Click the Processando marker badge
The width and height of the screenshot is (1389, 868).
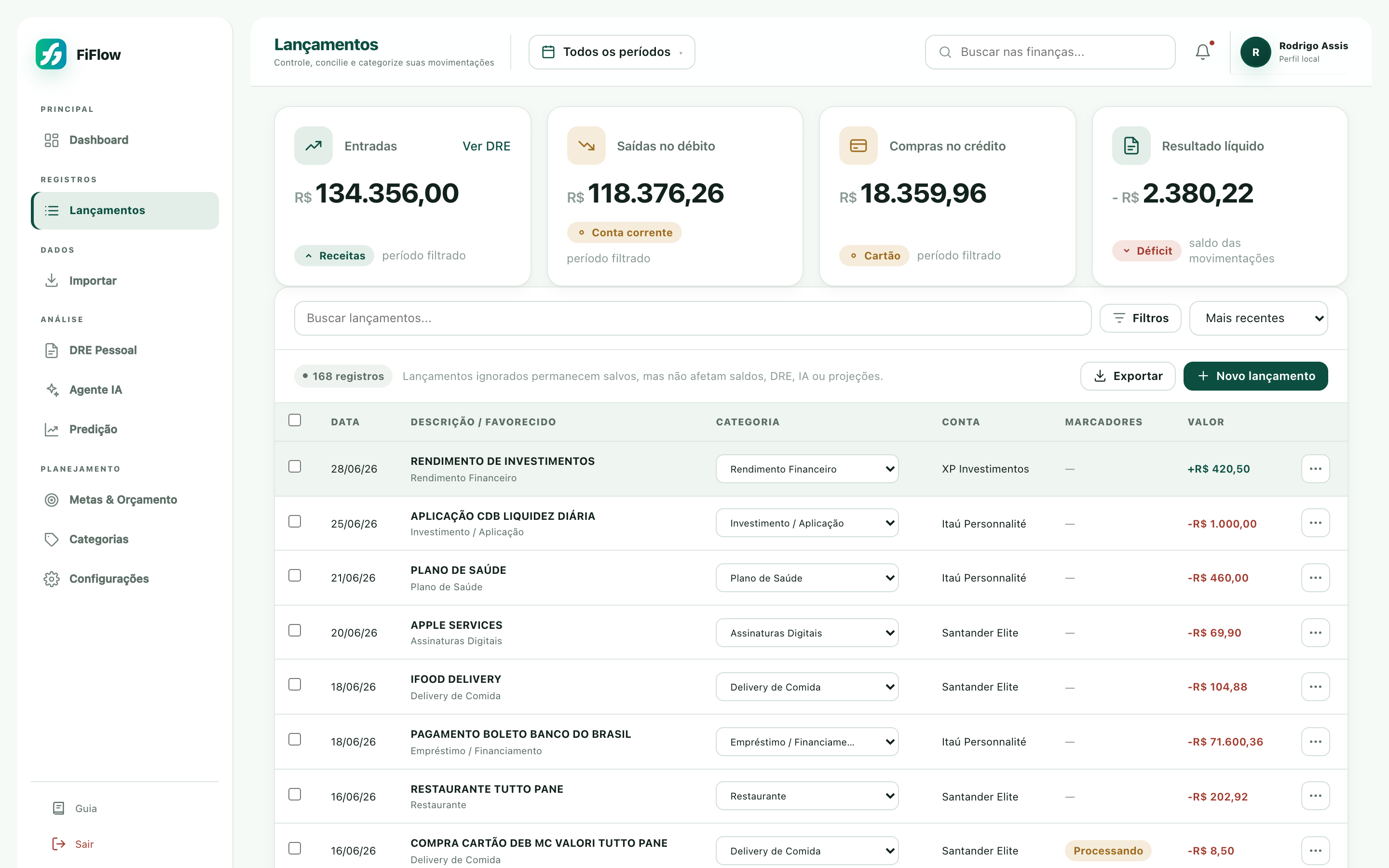[x=1108, y=850]
